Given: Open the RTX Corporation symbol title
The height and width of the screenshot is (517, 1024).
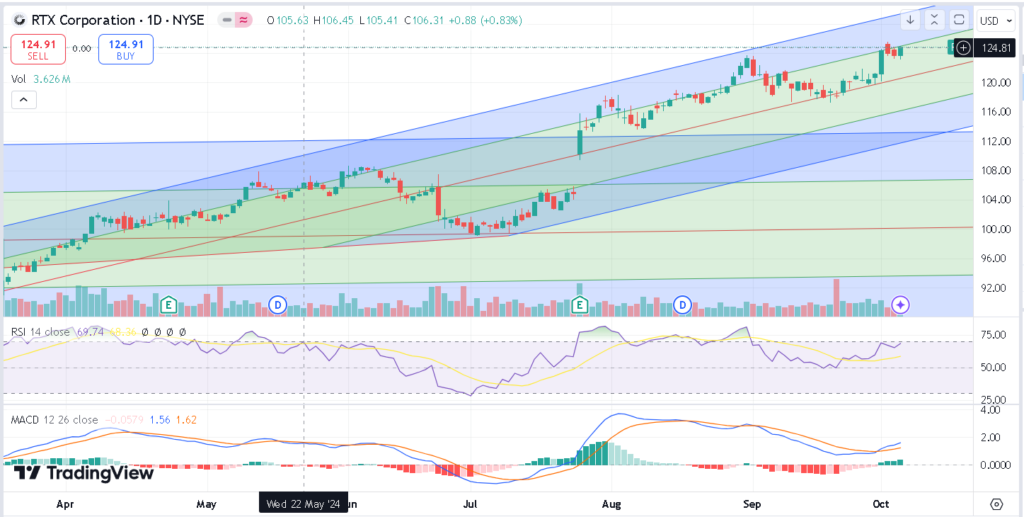Looking at the screenshot, I should (x=118, y=20).
